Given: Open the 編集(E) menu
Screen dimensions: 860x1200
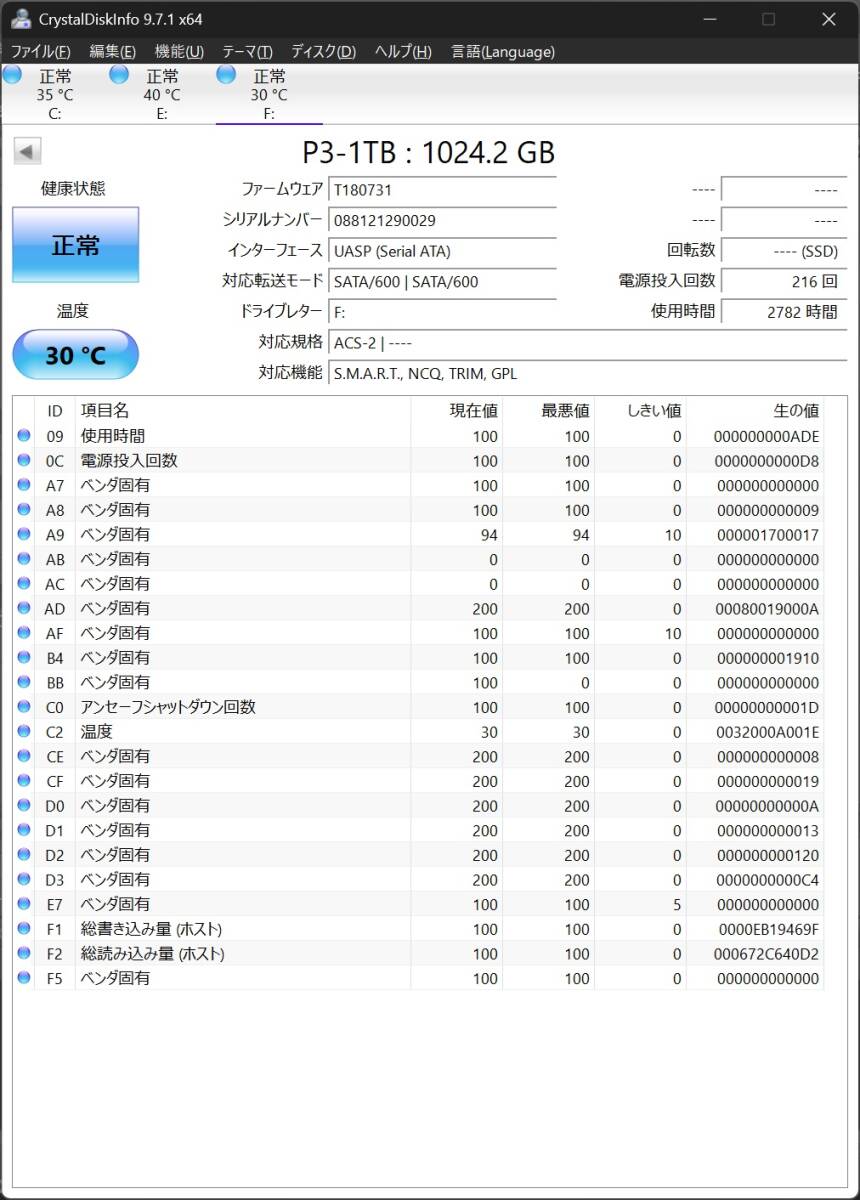Looking at the screenshot, I should pyautogui.click(x=112, y=52).
